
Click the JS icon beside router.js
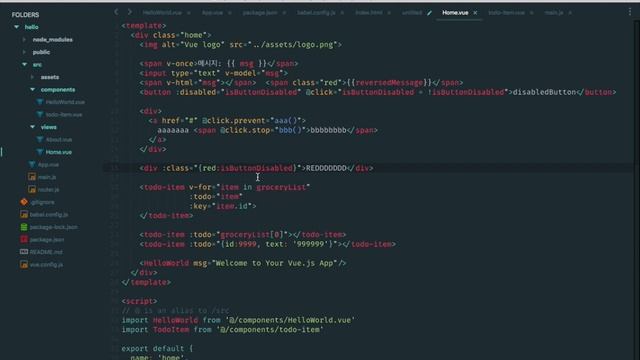pyautogui.click(x=32, y=189)
